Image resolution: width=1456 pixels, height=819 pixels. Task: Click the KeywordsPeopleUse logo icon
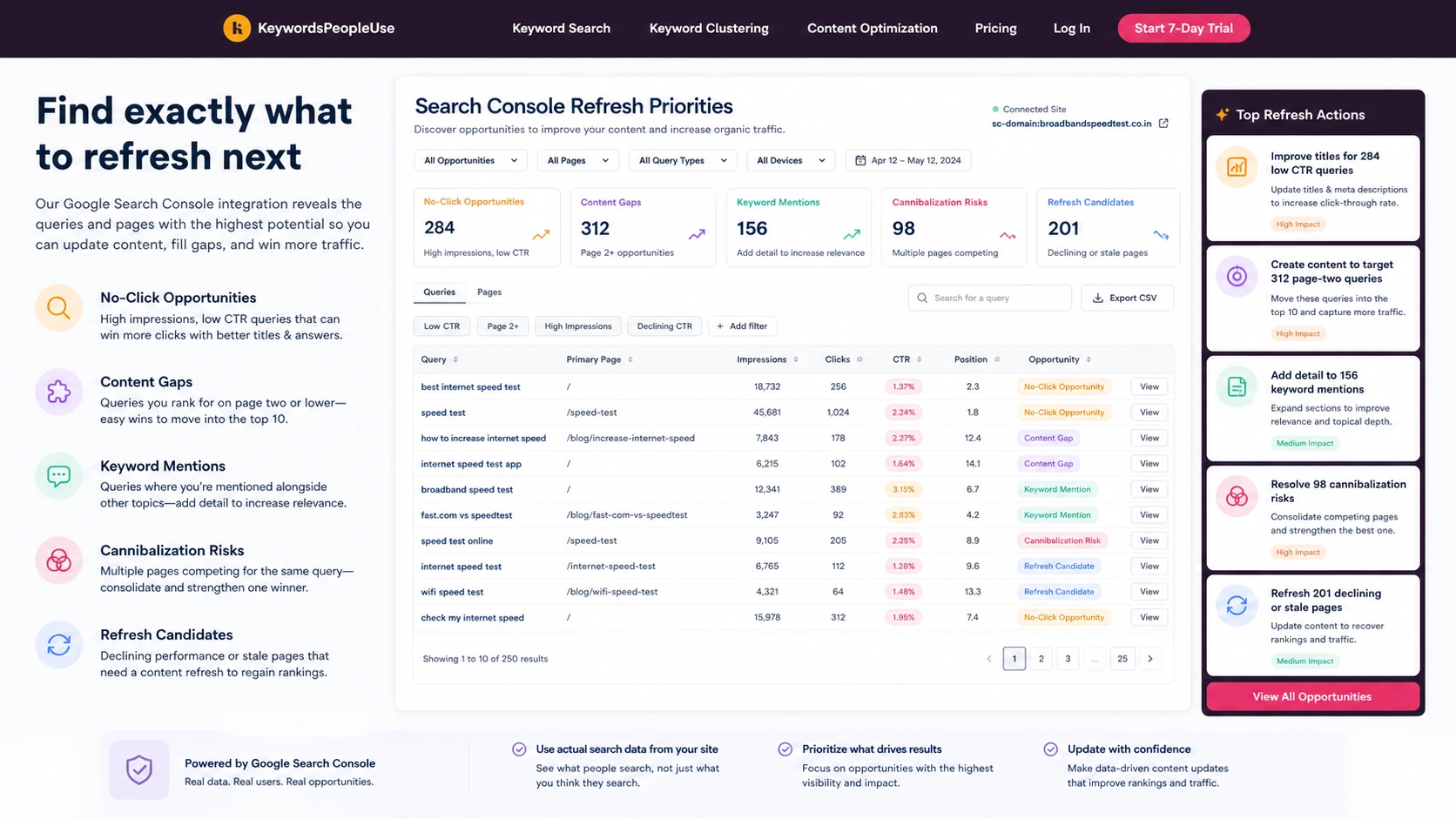pyautogui.click(x=237, y=28)
